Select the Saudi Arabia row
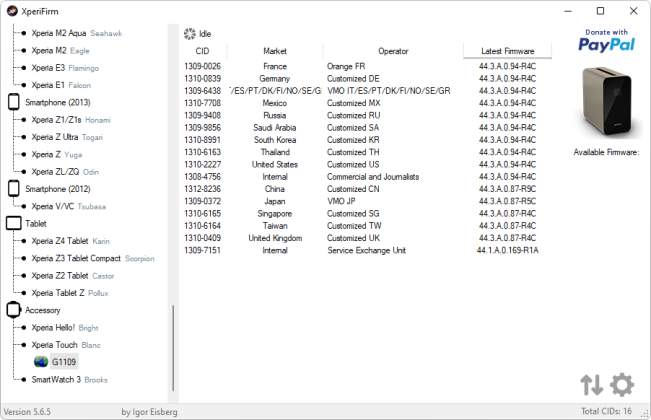This screenshot has height=420, width=651. (367, 128)
